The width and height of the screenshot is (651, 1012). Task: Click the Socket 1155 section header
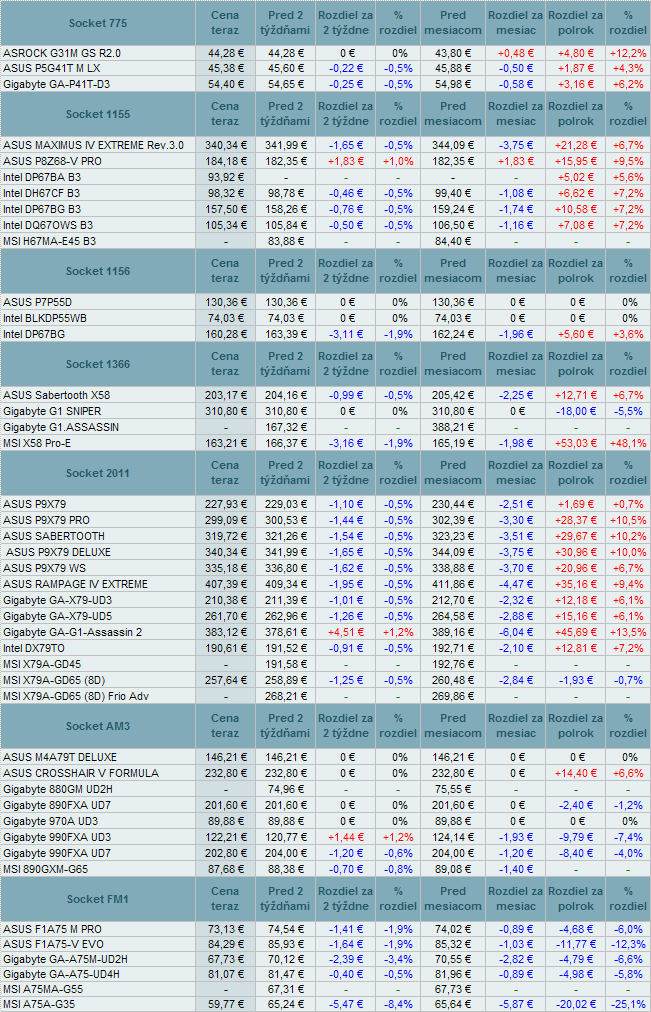[98, 114]
